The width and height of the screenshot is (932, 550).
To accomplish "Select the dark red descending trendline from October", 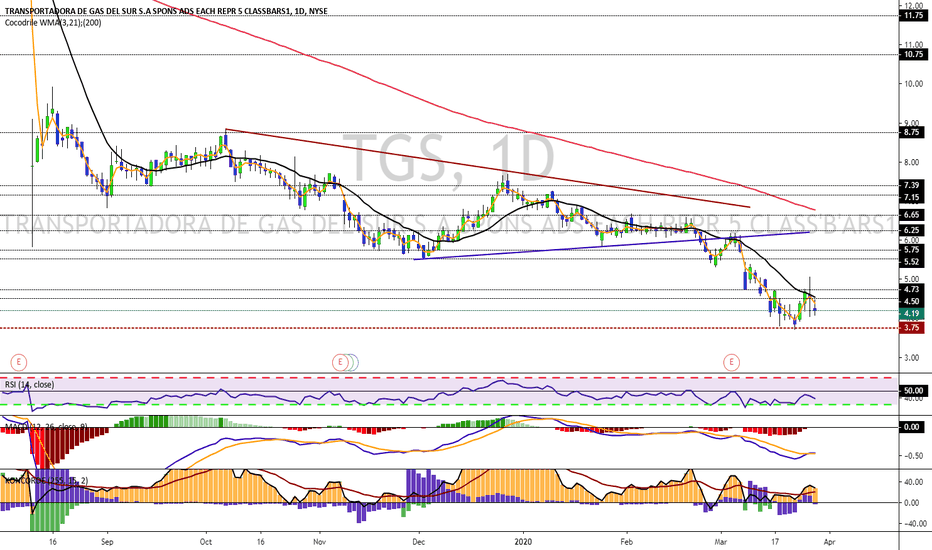I will [x=487, y=168].
